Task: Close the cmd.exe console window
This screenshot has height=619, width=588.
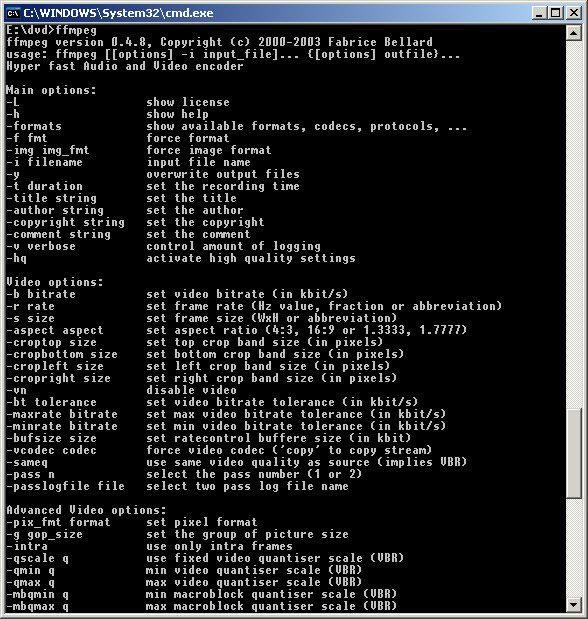Action: (574, 13)
